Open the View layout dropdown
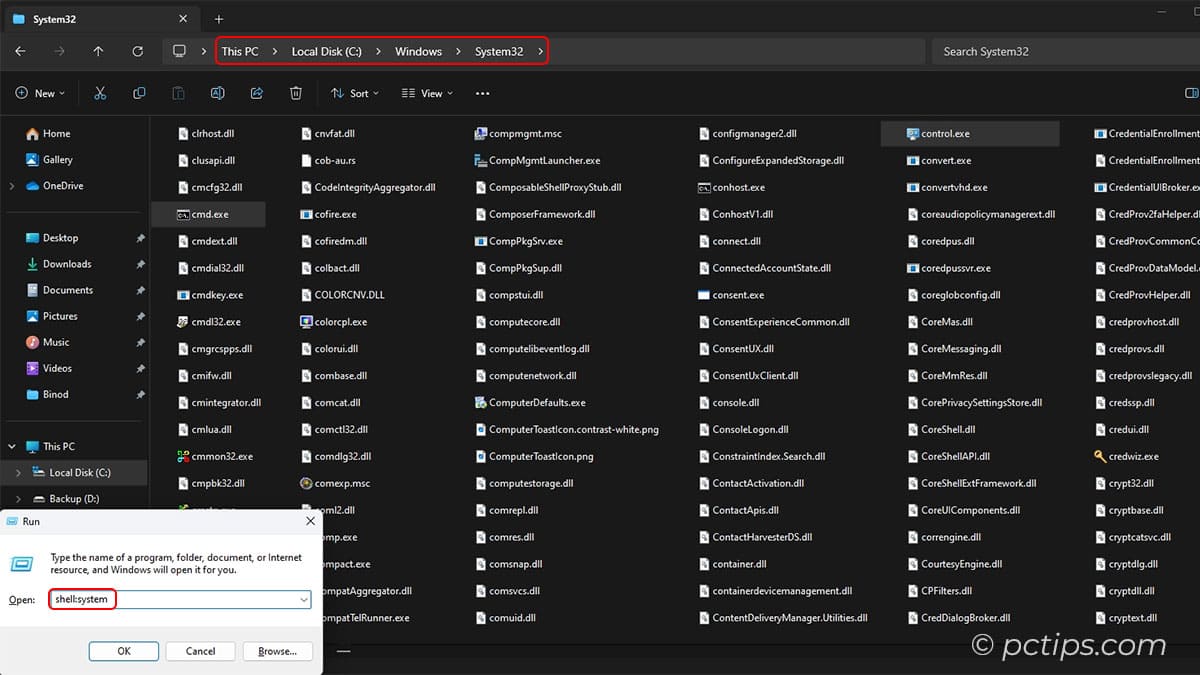 [x=427, y=92]
